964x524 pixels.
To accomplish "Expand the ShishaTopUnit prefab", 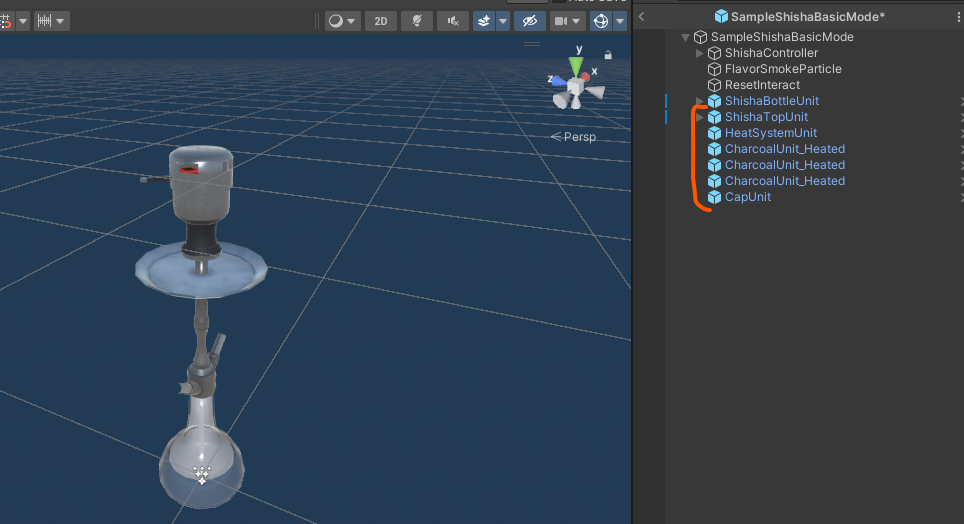I will click(700, 117).
